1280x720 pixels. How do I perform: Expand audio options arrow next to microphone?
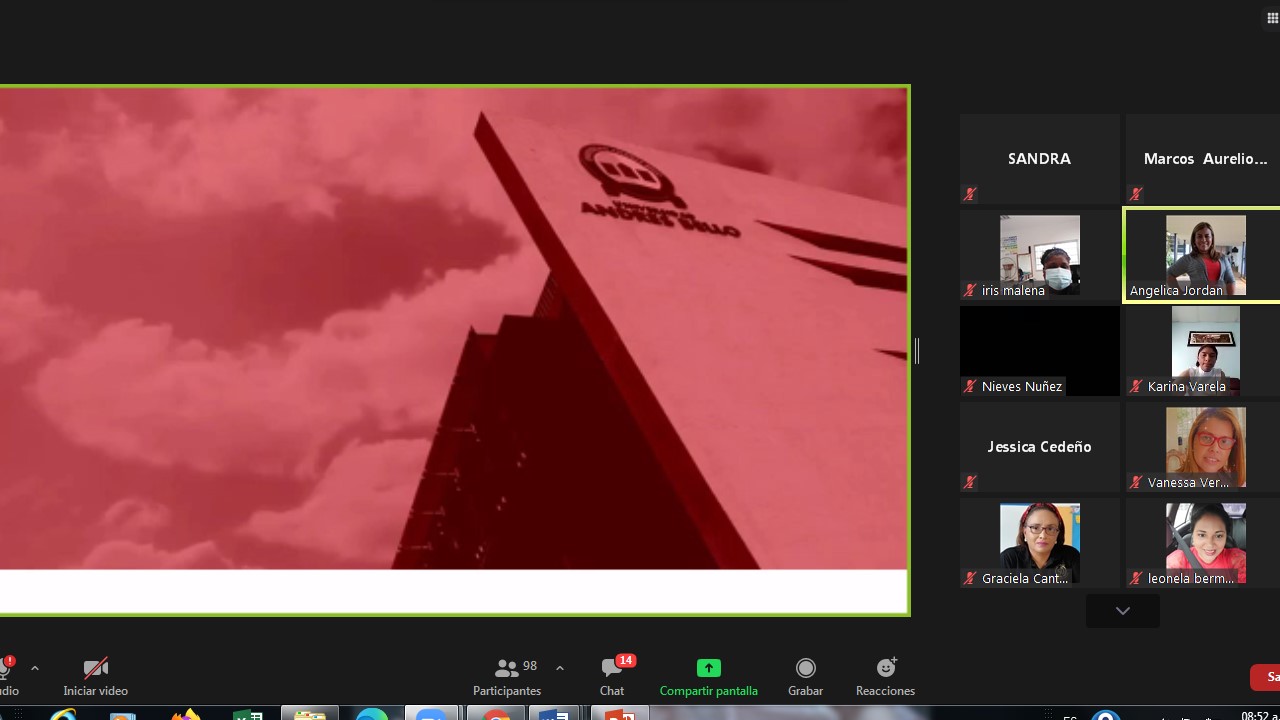click(x=35, y=668)
